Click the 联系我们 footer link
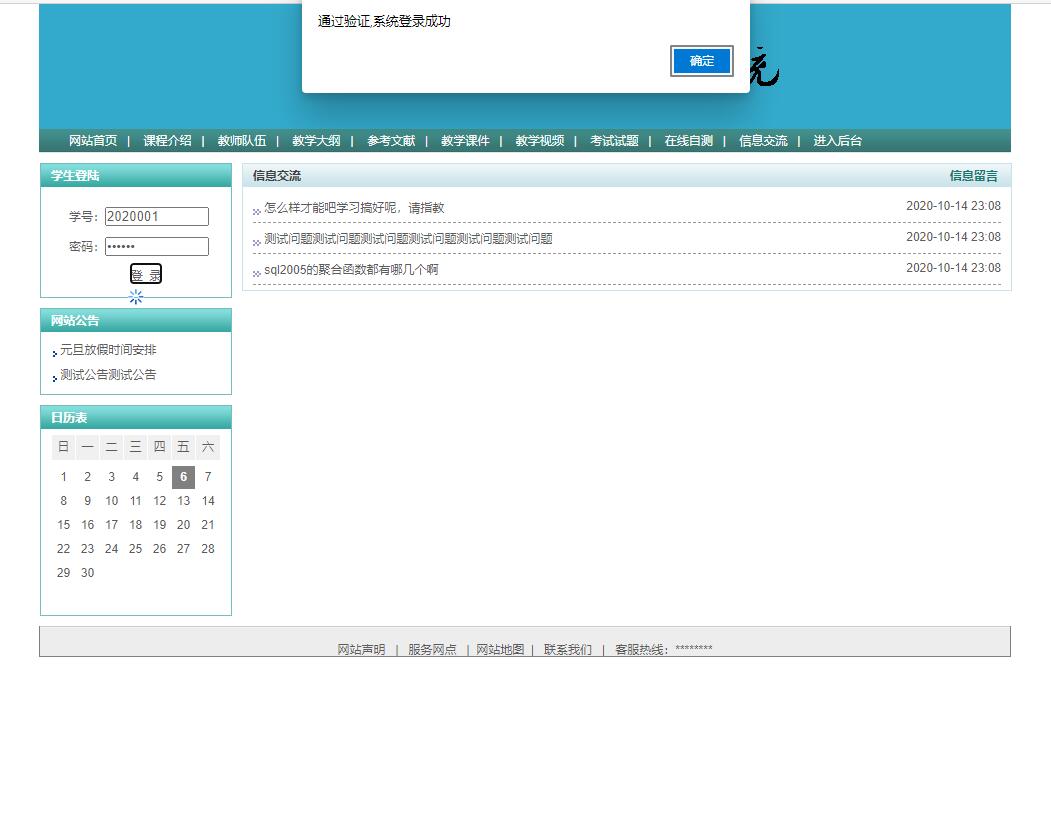Screen dimensions: 1051x817 [566, 648]
